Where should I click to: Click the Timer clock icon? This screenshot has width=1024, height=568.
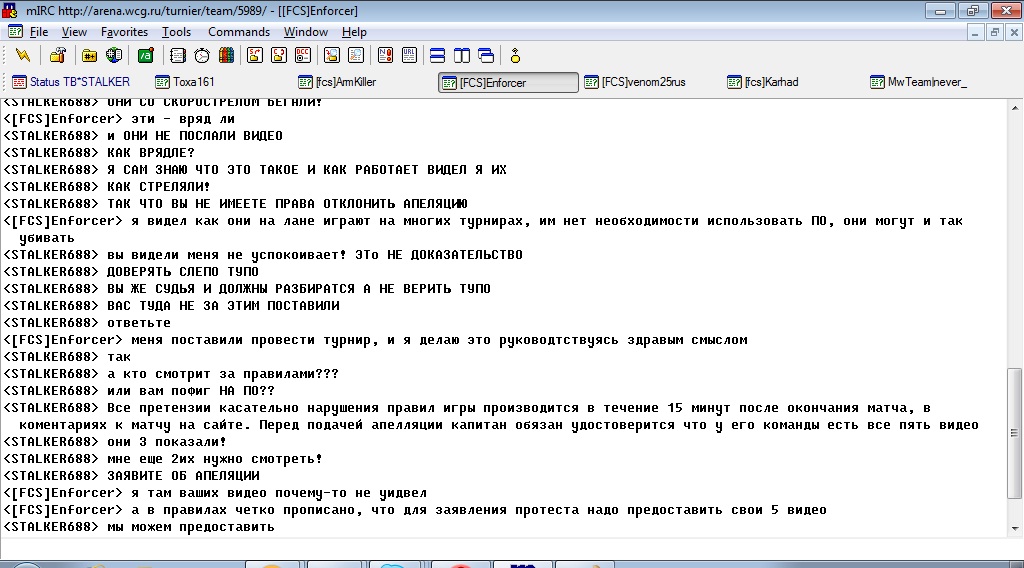click(202, 55)
